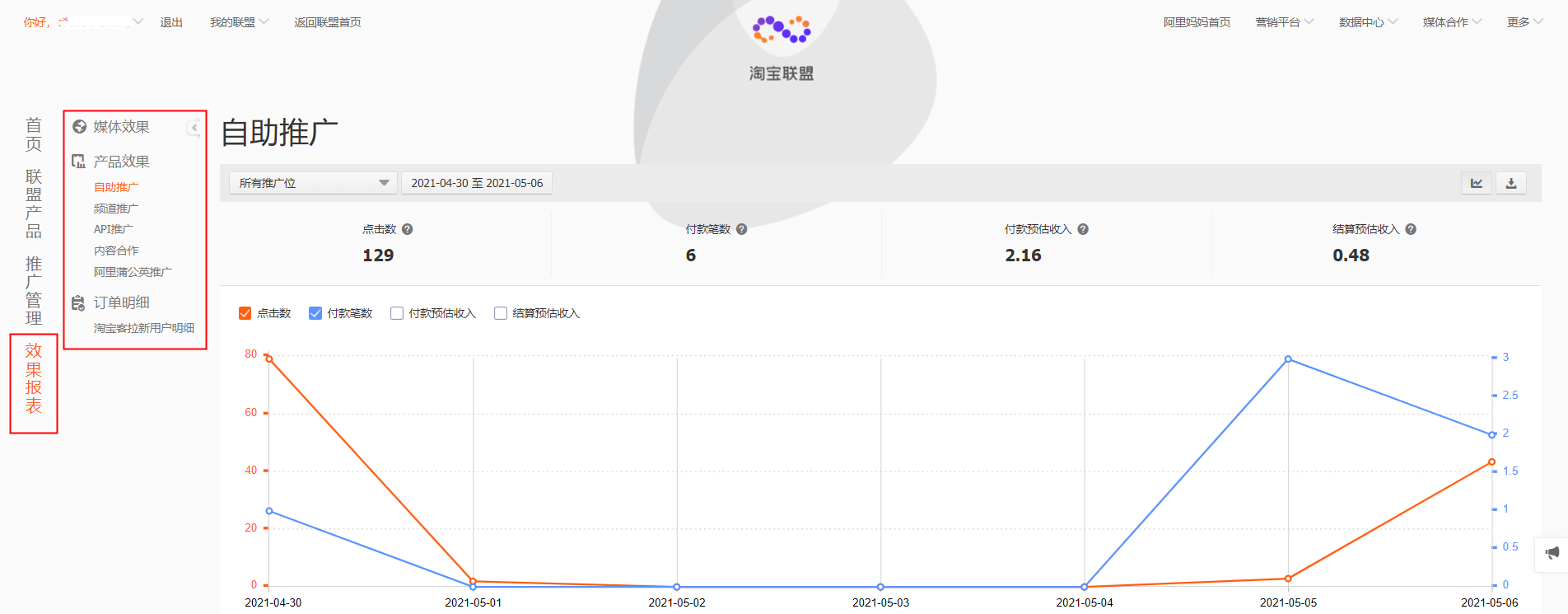This screenshot has height=614, width=1568.
Task: Click the 订单明细 clipboard icon
Action: (79, 302)
